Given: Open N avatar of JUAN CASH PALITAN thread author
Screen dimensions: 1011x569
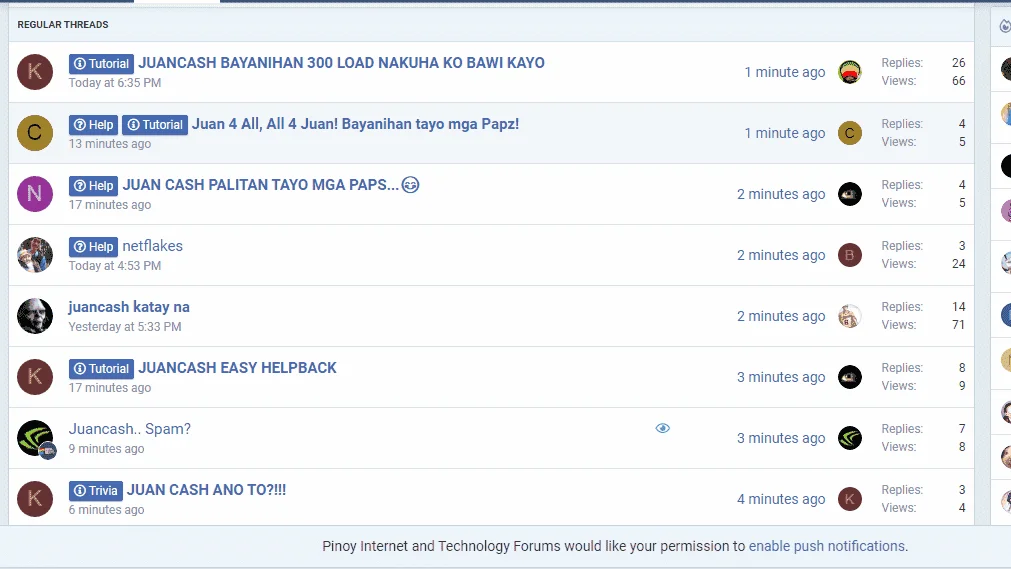Looking at the screenshot, I should click(x=35, y=194).
